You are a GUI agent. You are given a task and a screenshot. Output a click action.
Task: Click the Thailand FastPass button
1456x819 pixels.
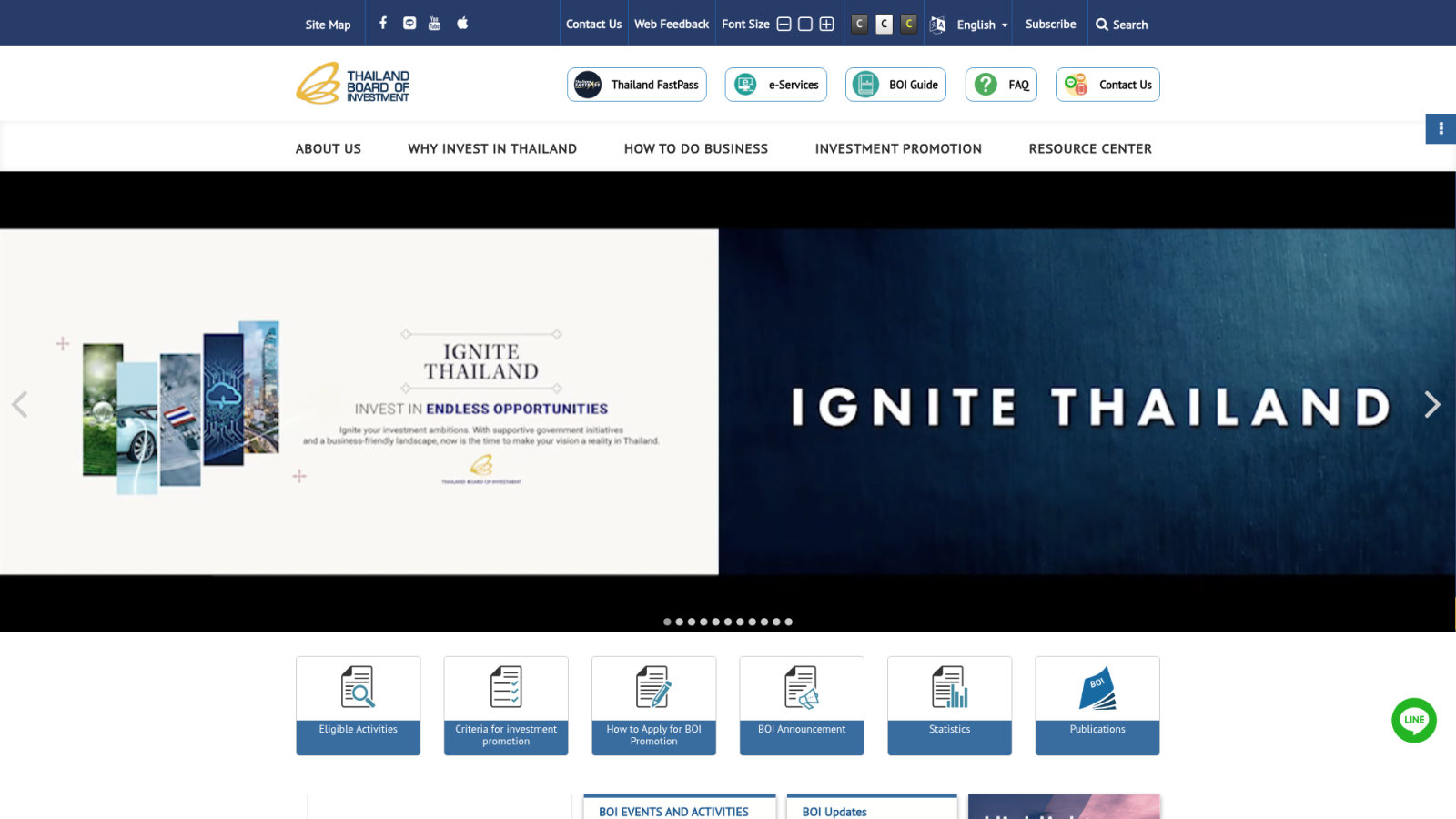[637, 85]
